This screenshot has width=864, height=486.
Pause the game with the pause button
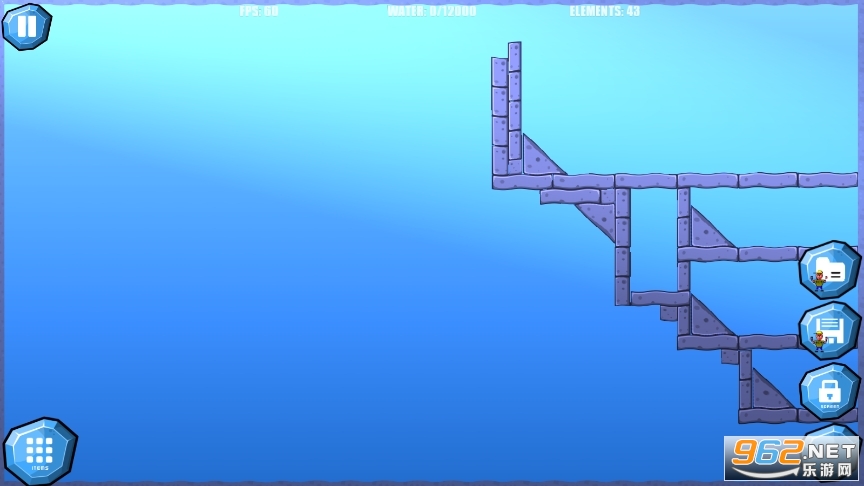26,26
